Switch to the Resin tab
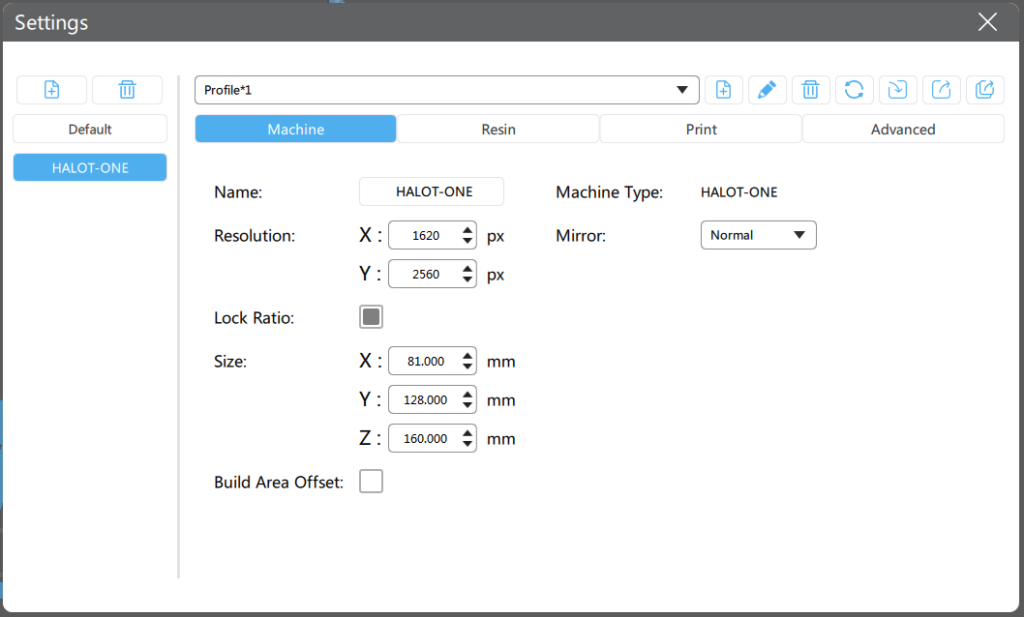The width and height of the screenshot is (1024, 617). 498,129
